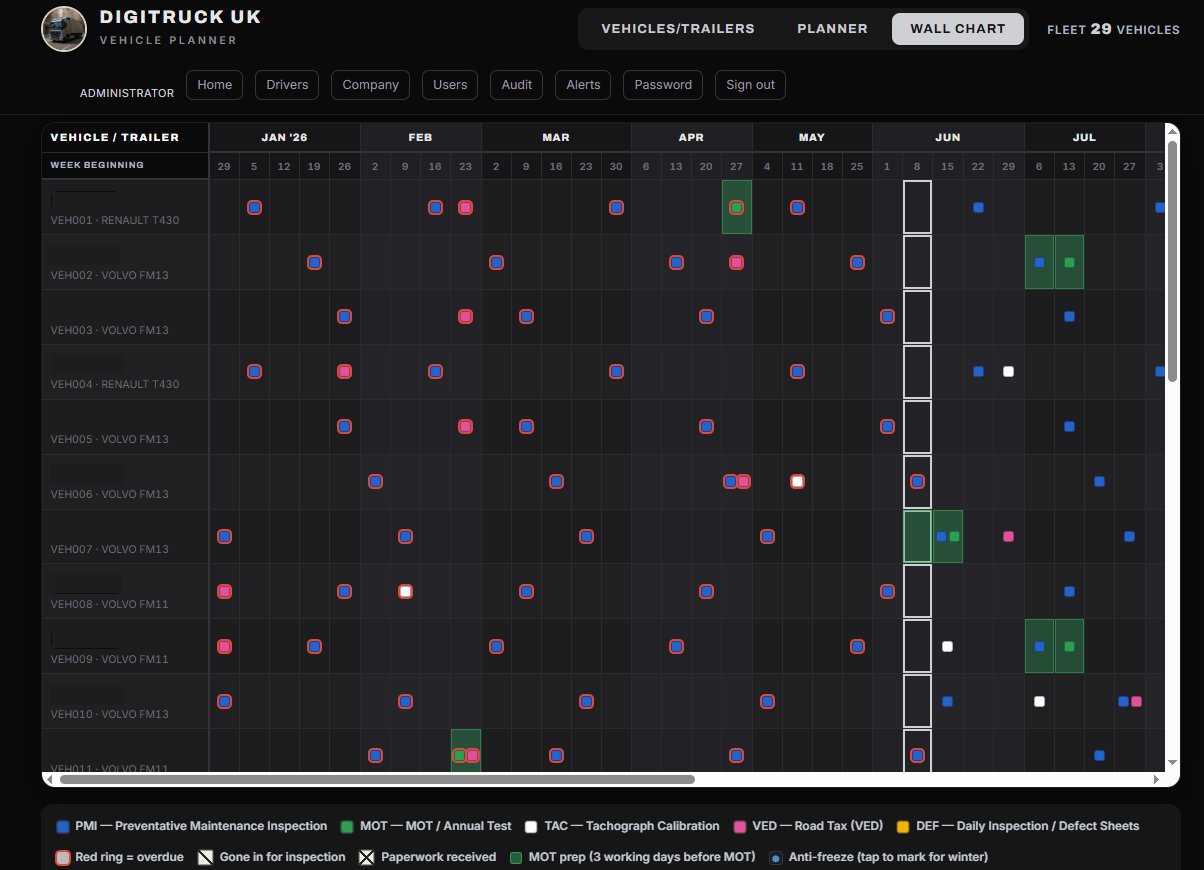Click the 'Paperwork received' legend icon
Screen dimensions: 1204x870
click(367, 857)
